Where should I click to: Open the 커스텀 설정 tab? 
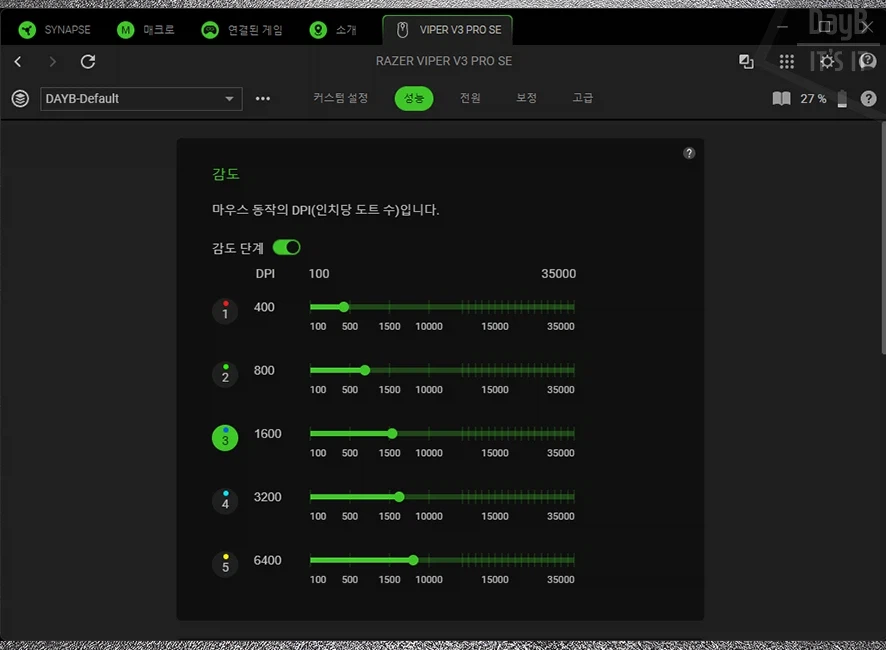[x=339, y=99]
